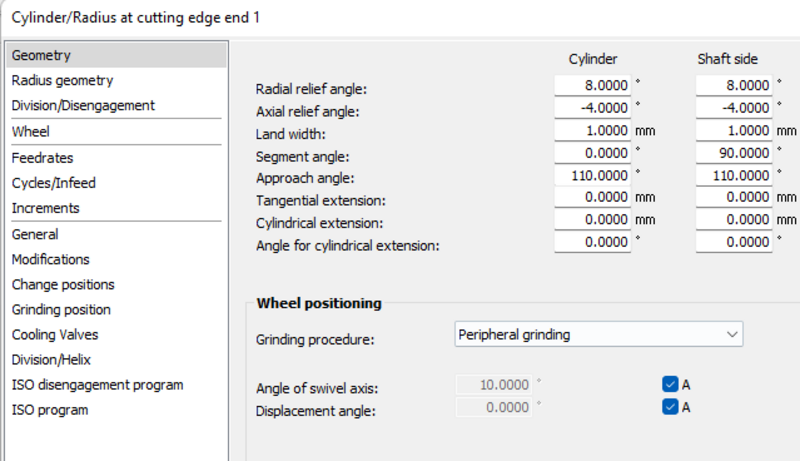The height and width of the screenshot is (461, 800).
Task: Select Modifications in the sidebar
Action: click(51, 260)
